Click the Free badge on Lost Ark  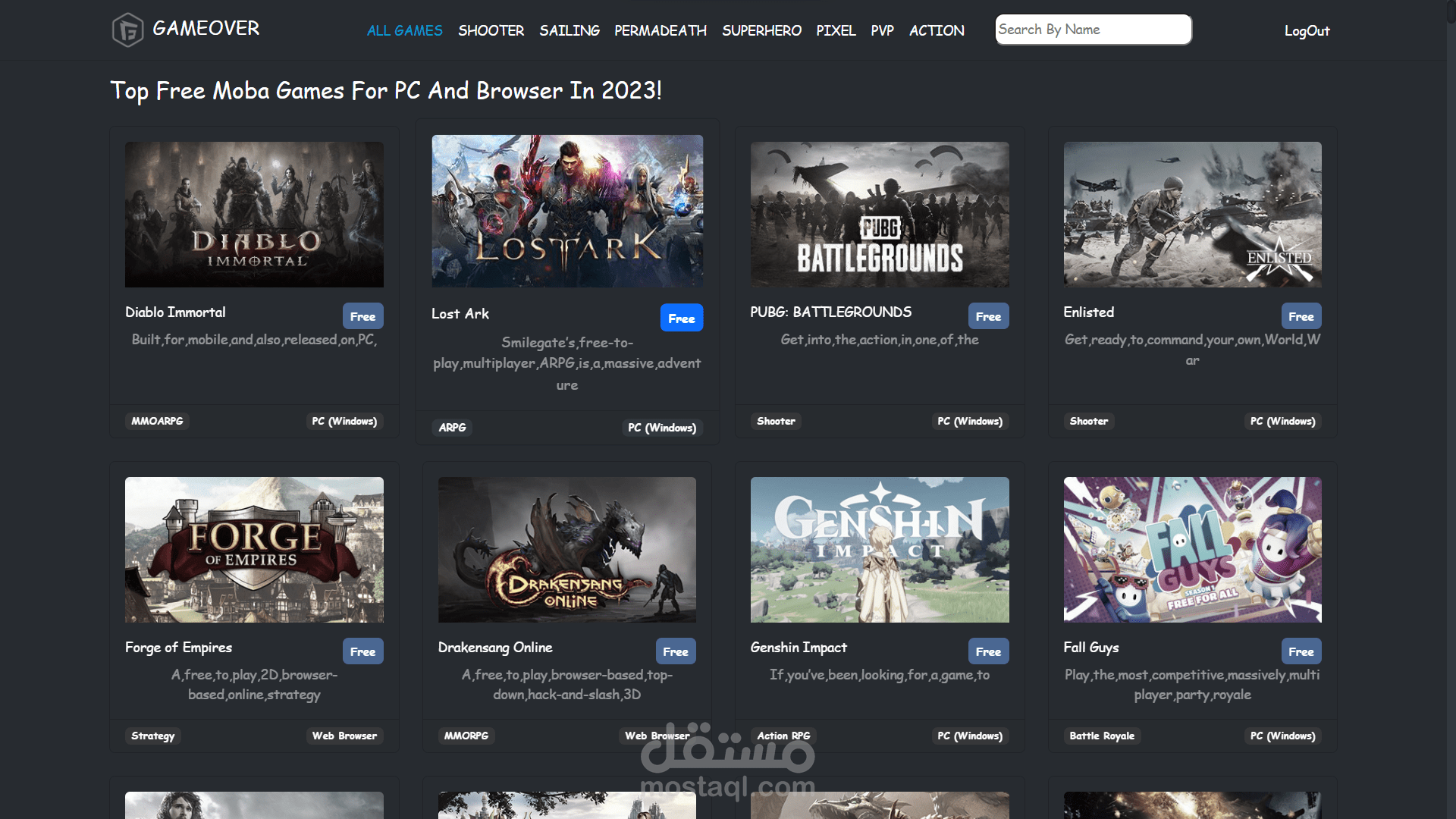682,318
